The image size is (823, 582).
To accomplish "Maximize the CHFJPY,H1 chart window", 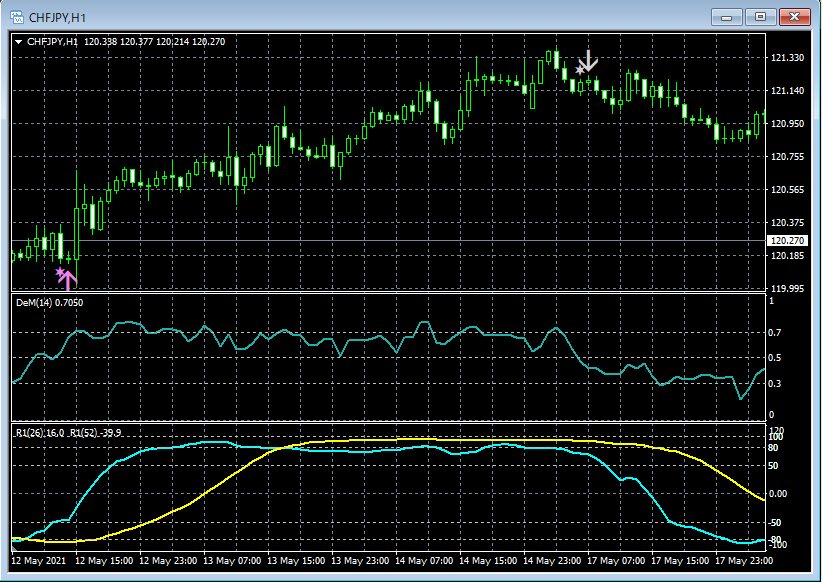I will coord(760,16).
